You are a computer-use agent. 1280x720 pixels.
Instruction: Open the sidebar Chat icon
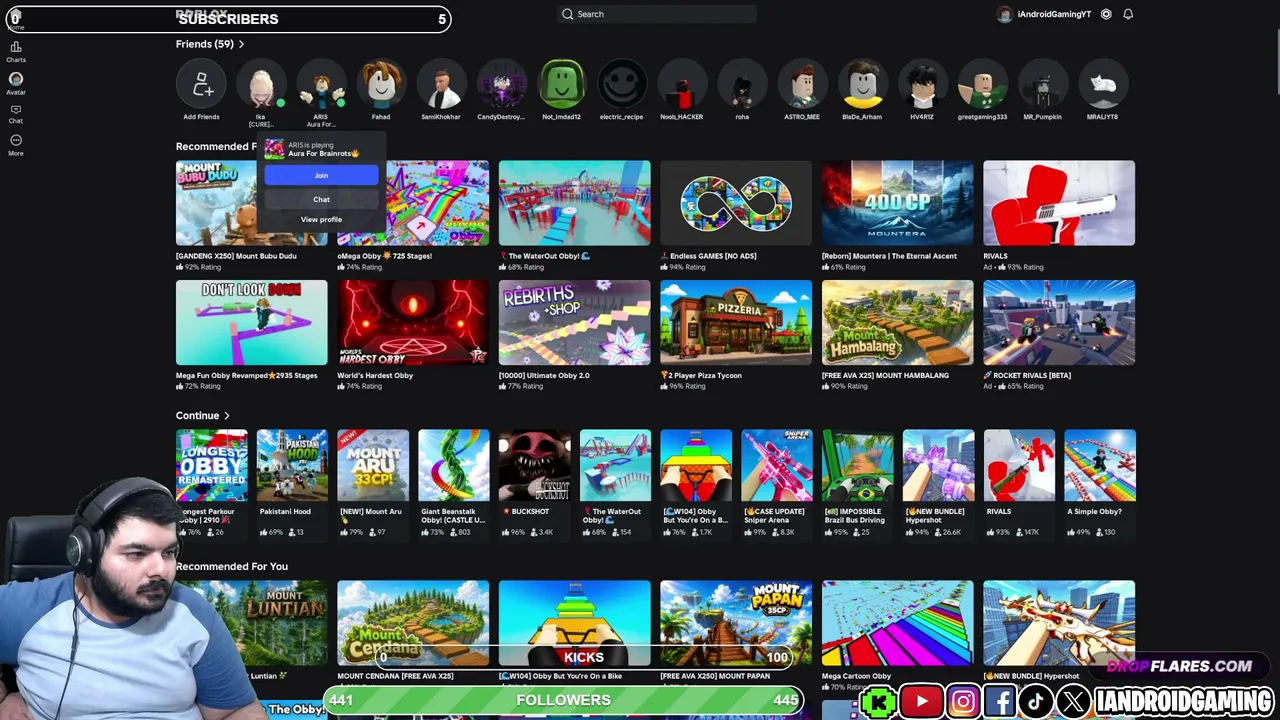16,113
